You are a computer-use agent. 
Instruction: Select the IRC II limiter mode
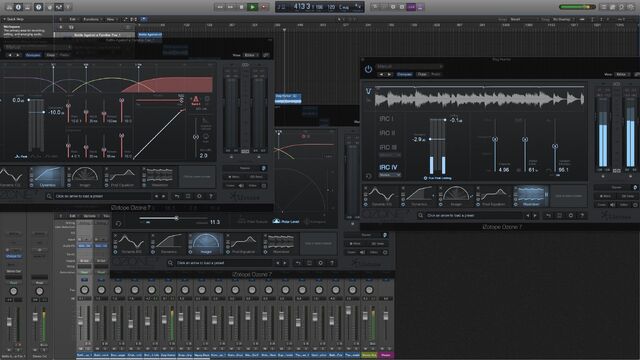click(x=387, y=133)
